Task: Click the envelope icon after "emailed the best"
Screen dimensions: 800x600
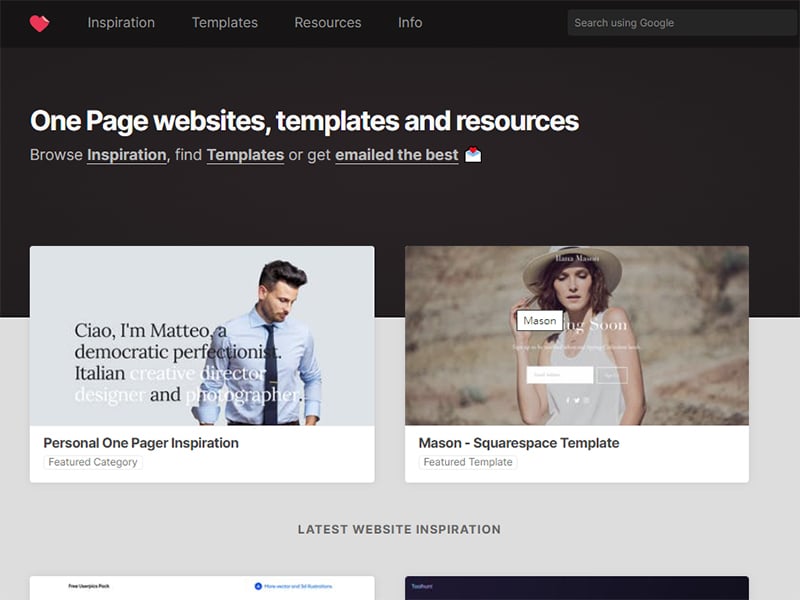Action: pos(473,155)
